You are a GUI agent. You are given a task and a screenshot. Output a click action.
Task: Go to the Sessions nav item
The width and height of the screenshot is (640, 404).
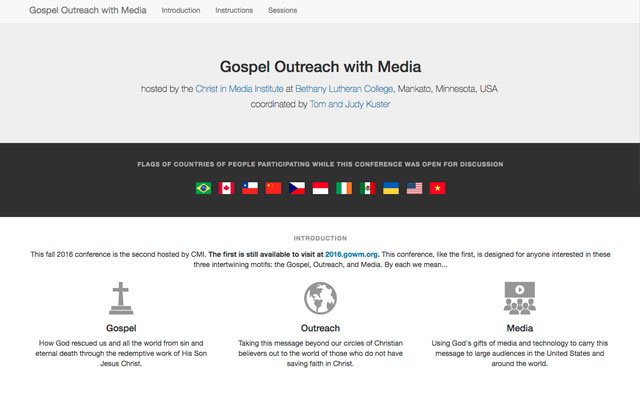tap(282, 11)
